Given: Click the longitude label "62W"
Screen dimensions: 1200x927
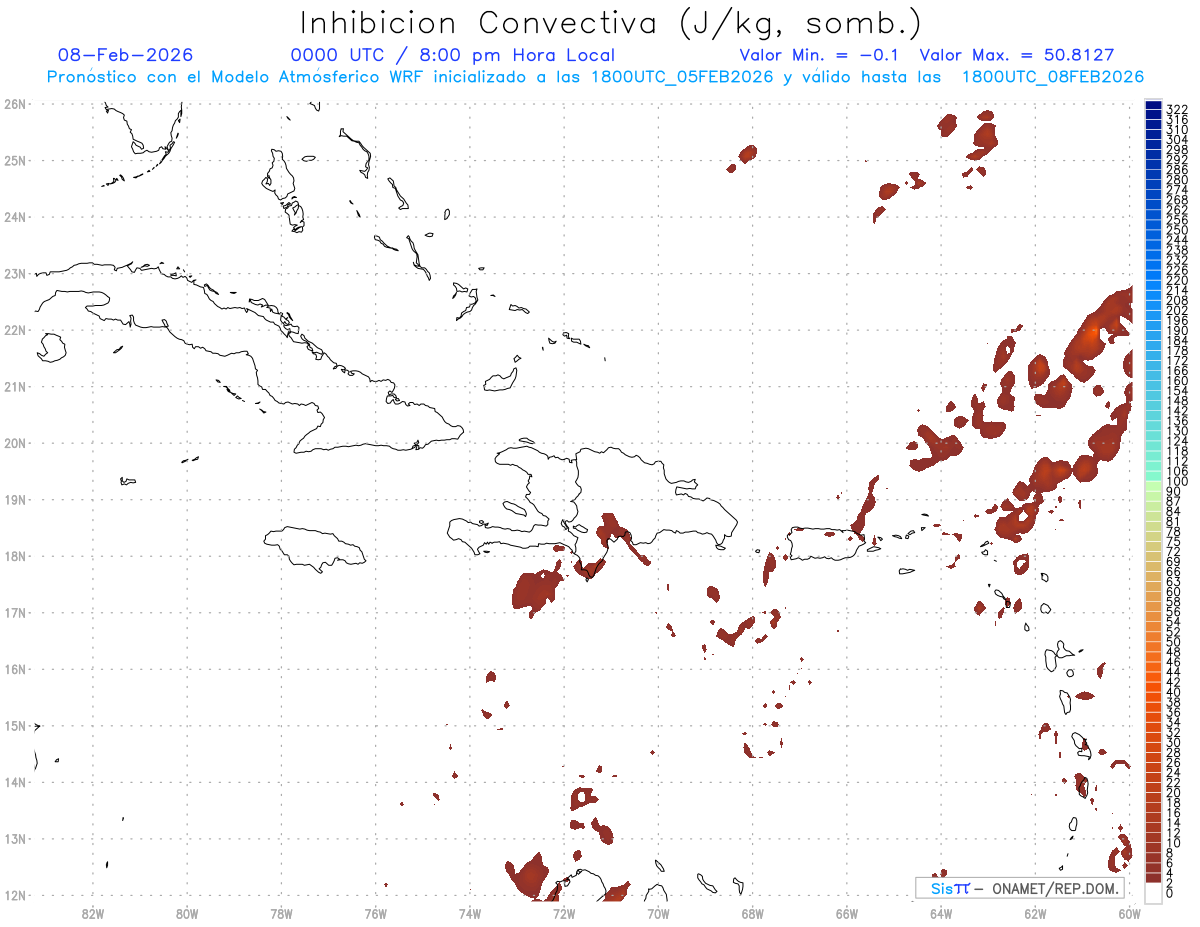Looking at the screenshot, I should click(1035, 912).
